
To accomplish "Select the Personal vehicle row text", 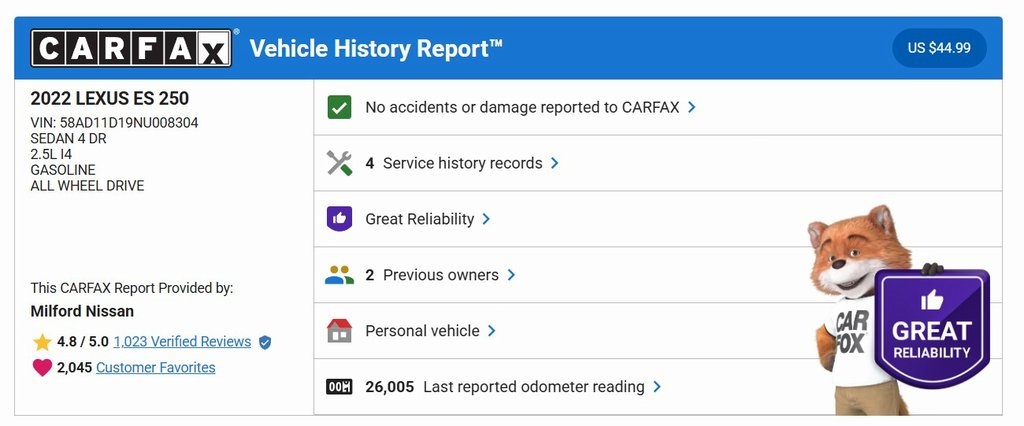I will tap(422, 331).
